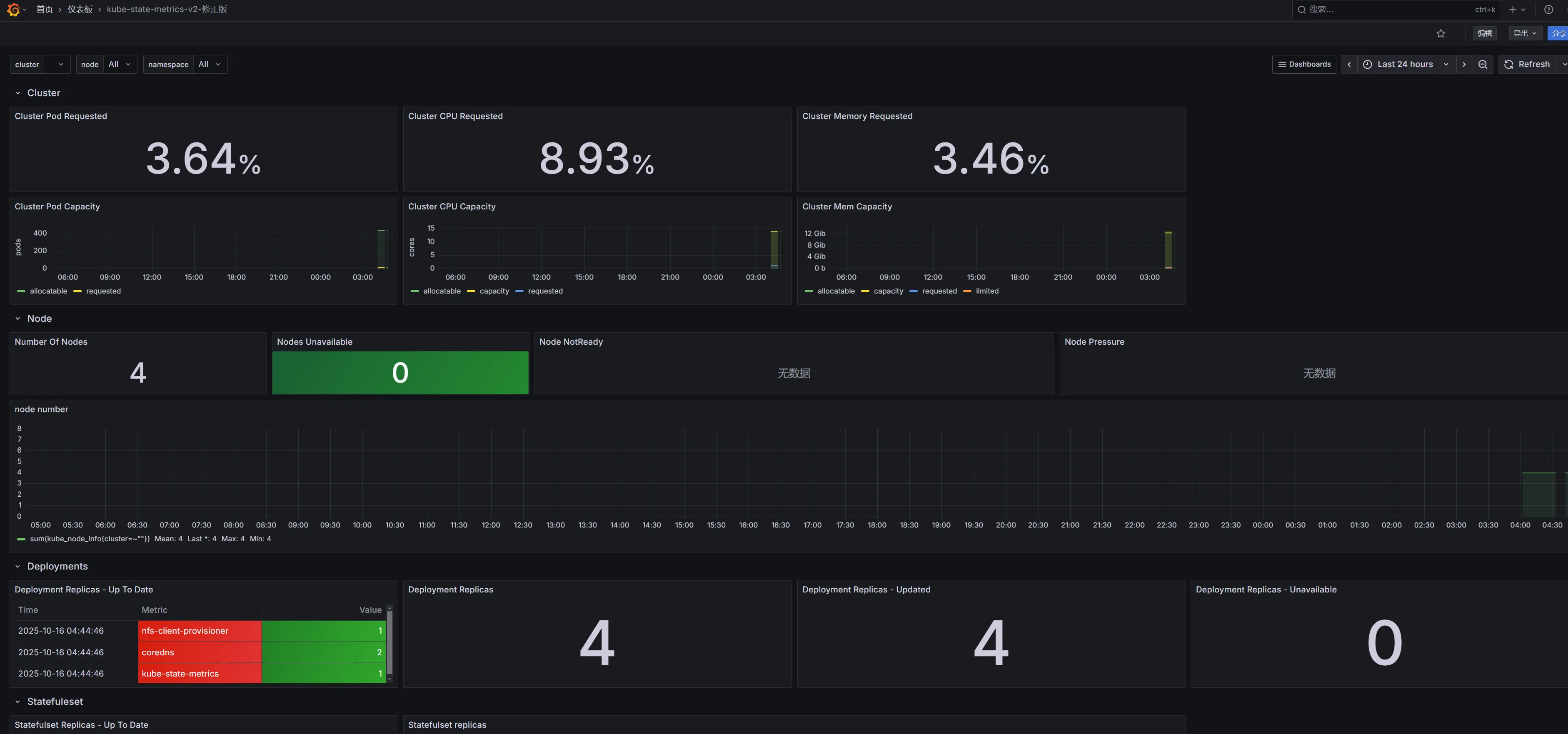Go to 仪表板 breadcrumb
This screenshot has height=734, width=1568.
click(x=80, y=10)
